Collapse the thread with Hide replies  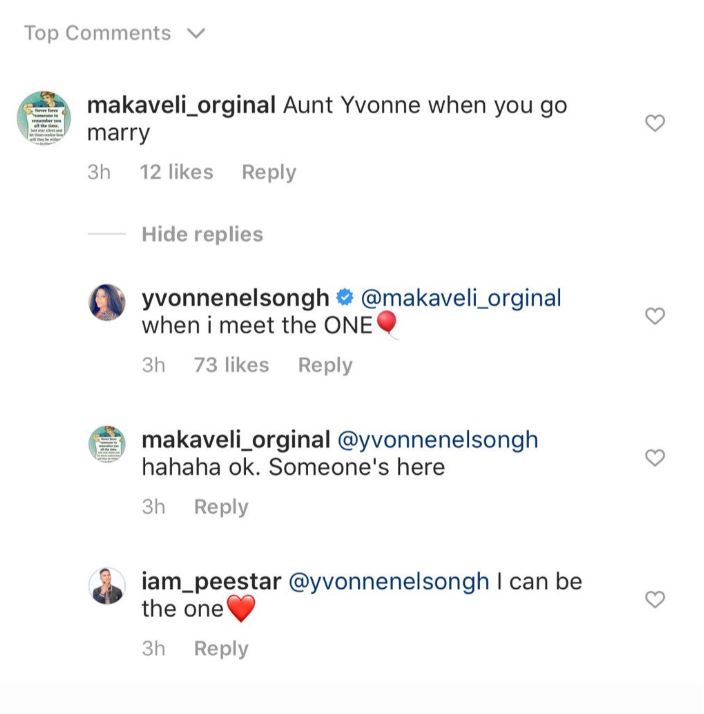(202, 234)
